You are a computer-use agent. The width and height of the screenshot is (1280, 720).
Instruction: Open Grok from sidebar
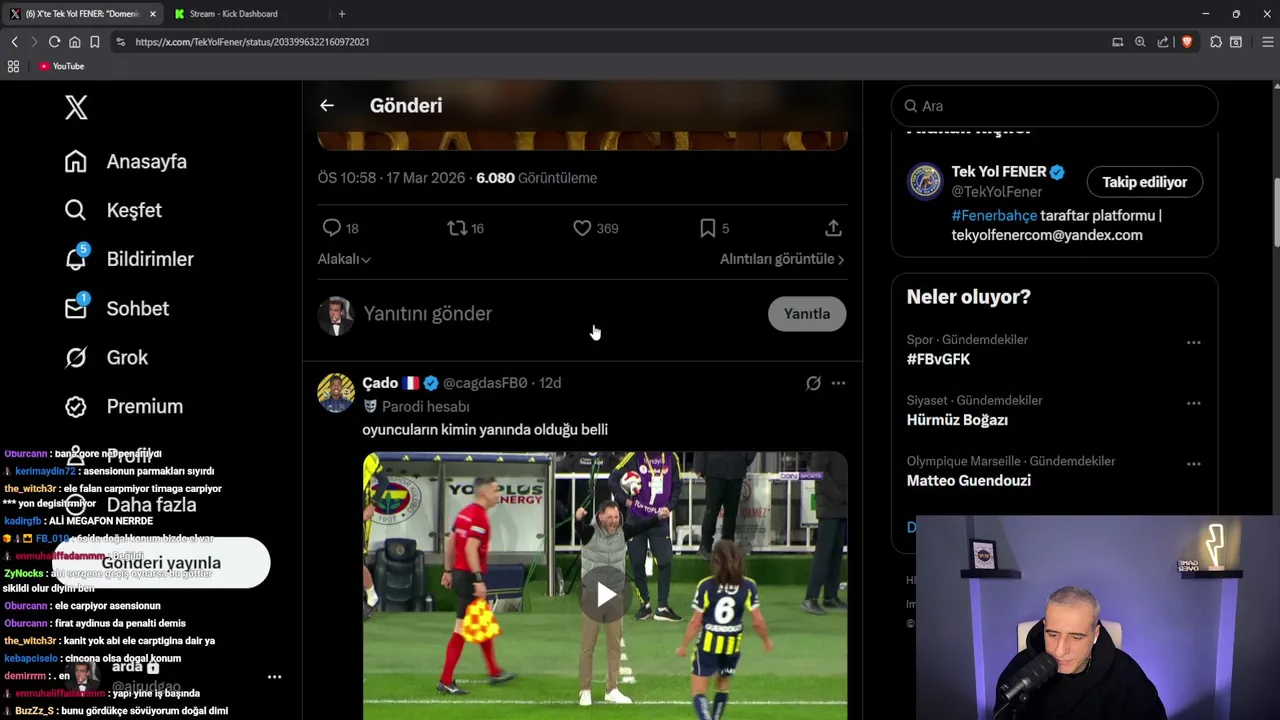[x=106, y=357]
